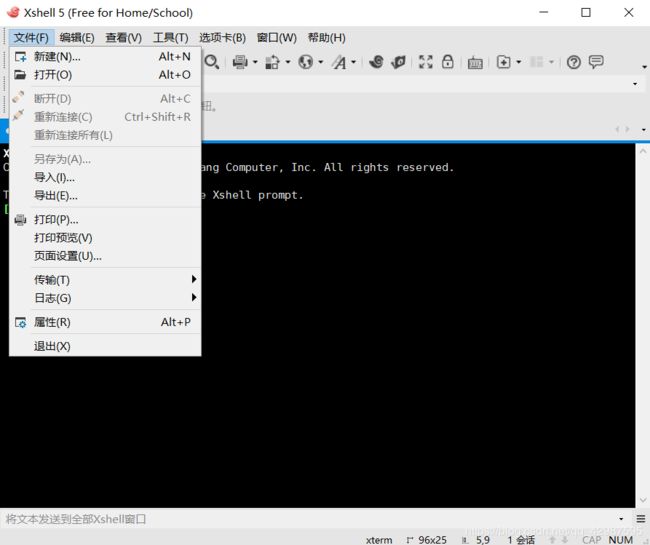Image resolution: width=650 pixels, height=545 pixels.
Task: Choose 打开(O) from File menu
Action: [105, 75]
